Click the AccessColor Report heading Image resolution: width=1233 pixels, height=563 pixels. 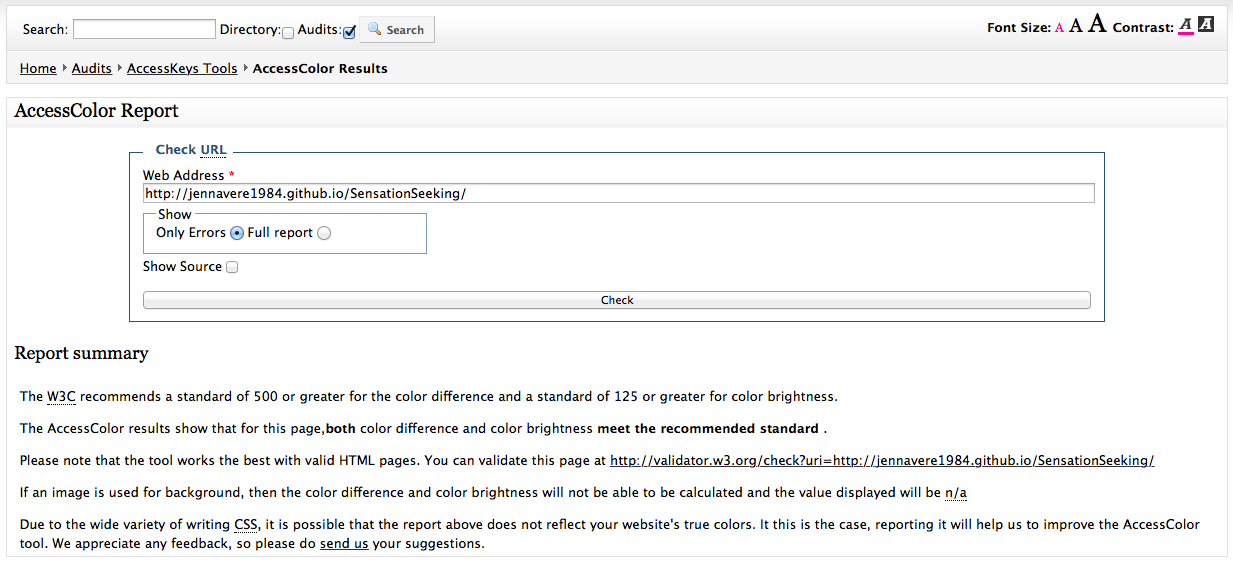click(x=97, y=111)
